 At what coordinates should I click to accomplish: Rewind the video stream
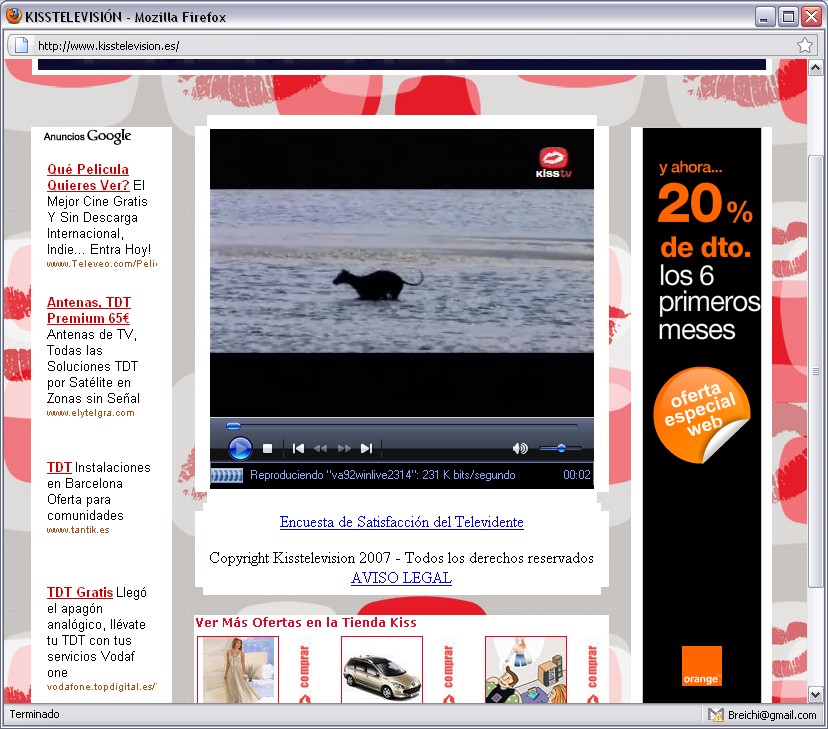click(321, 449)
